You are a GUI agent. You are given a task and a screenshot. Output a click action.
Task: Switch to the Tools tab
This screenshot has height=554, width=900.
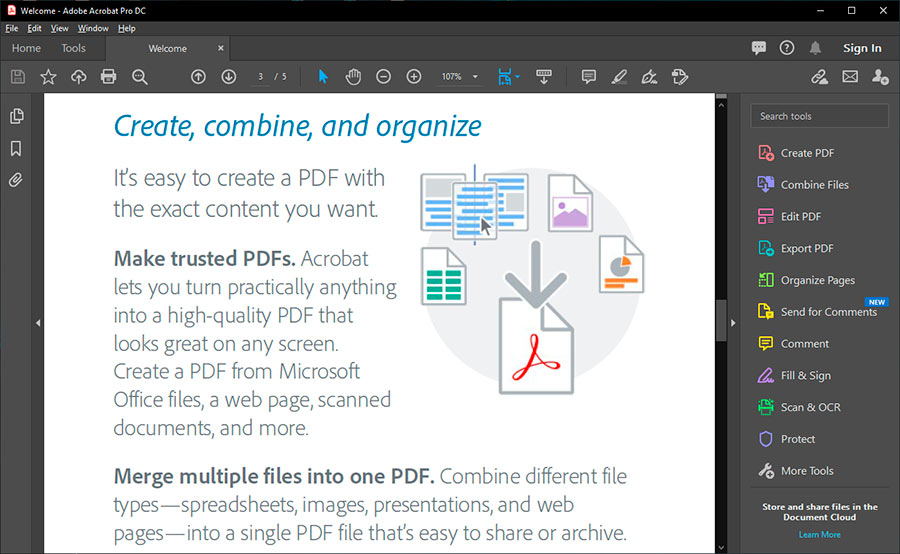pyautogui.click(x=73, y=48)
